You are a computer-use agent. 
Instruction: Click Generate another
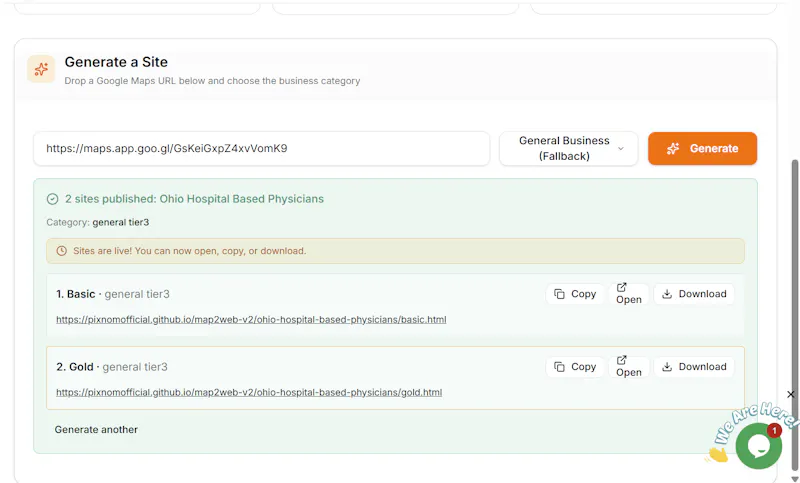[x=96, y=430]
